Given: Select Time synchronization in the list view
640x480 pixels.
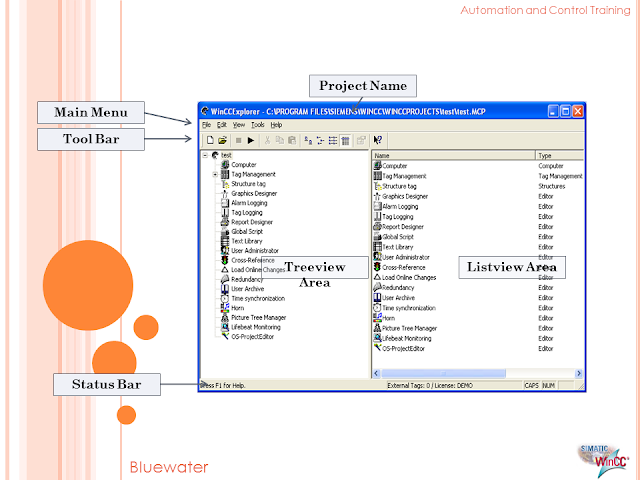Looking at the screenshot, I should click(x=409, y=308).
